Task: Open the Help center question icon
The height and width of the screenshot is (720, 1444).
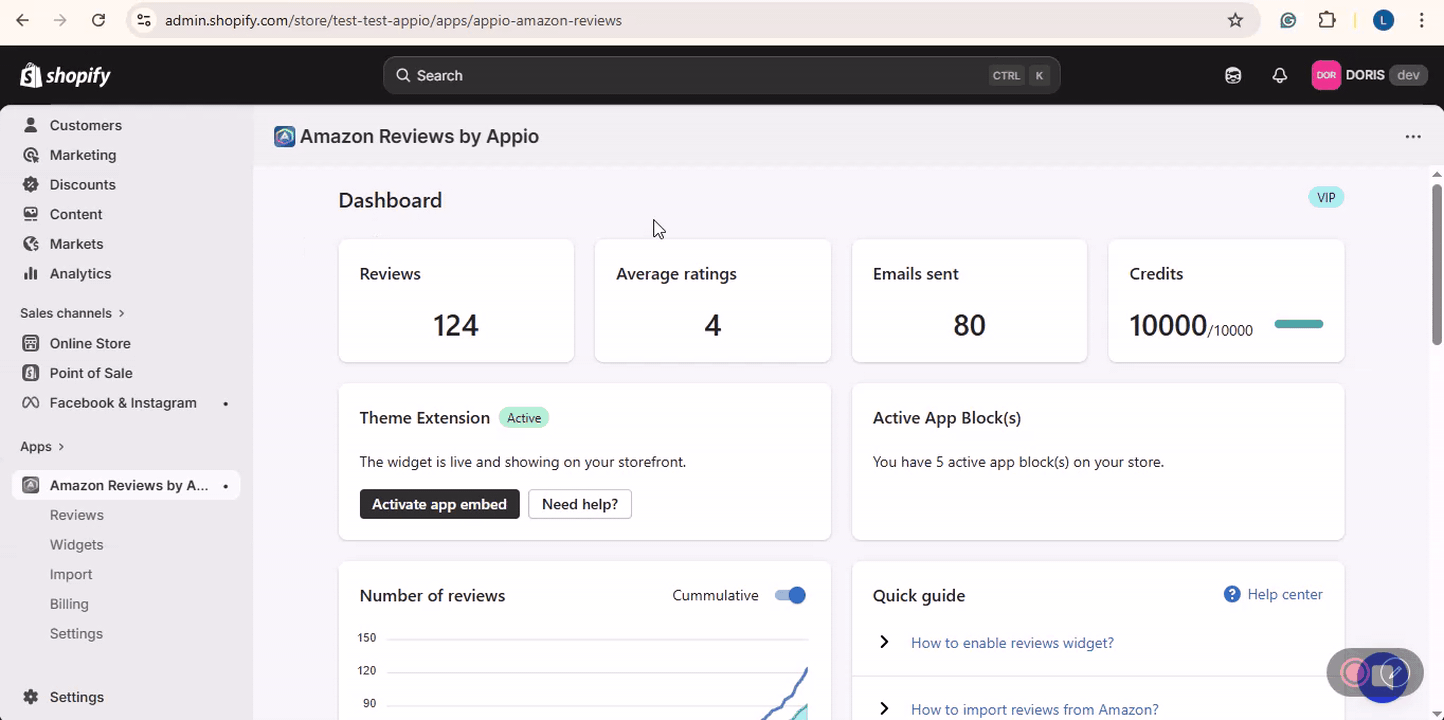Action: coord(1232,595)
